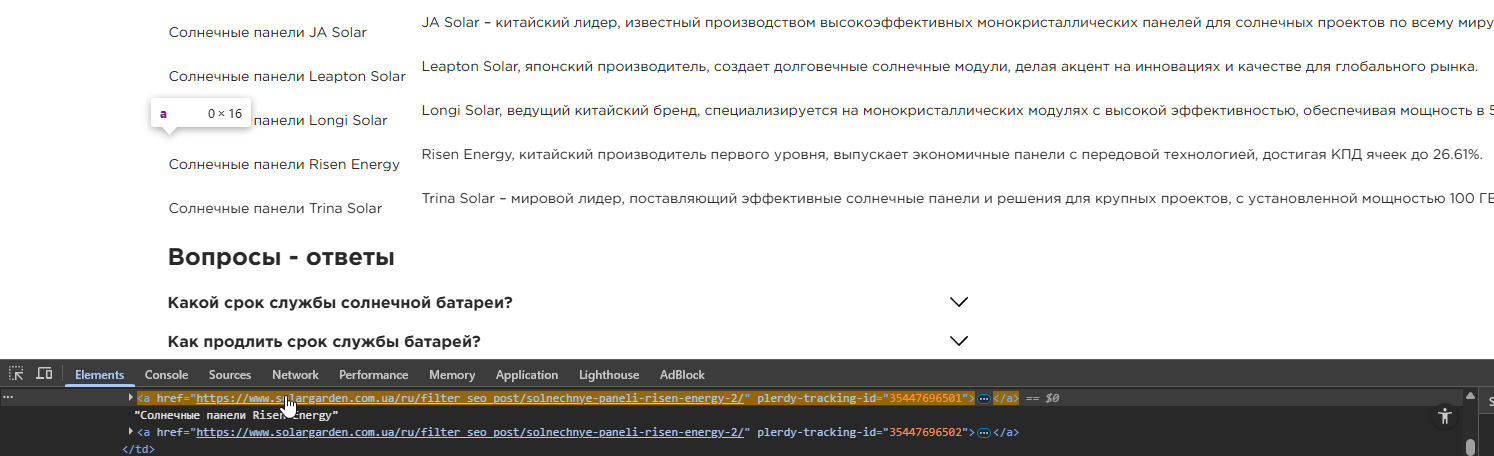This screenshot has width=1494, height=456.
Task: Open the Application tab
Action: (526, 375)
